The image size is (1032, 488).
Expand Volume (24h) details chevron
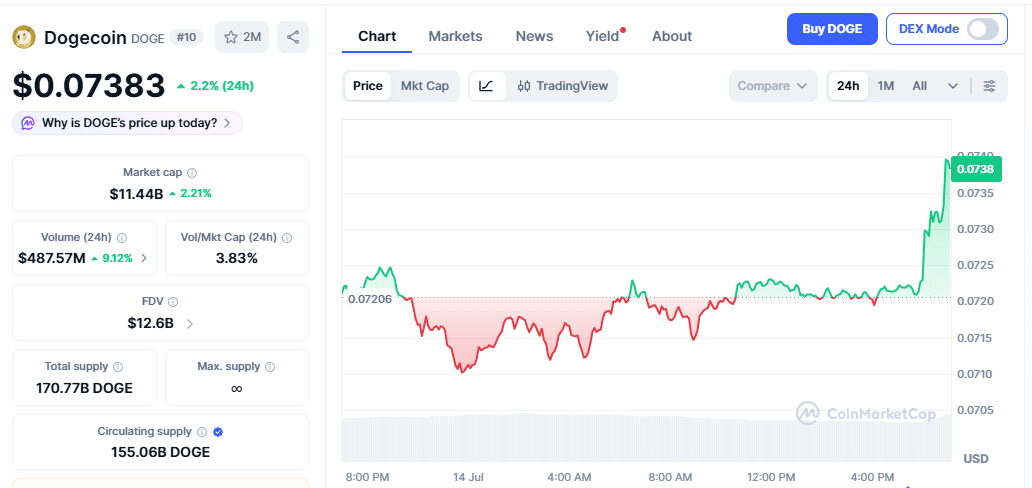[144, 258]
